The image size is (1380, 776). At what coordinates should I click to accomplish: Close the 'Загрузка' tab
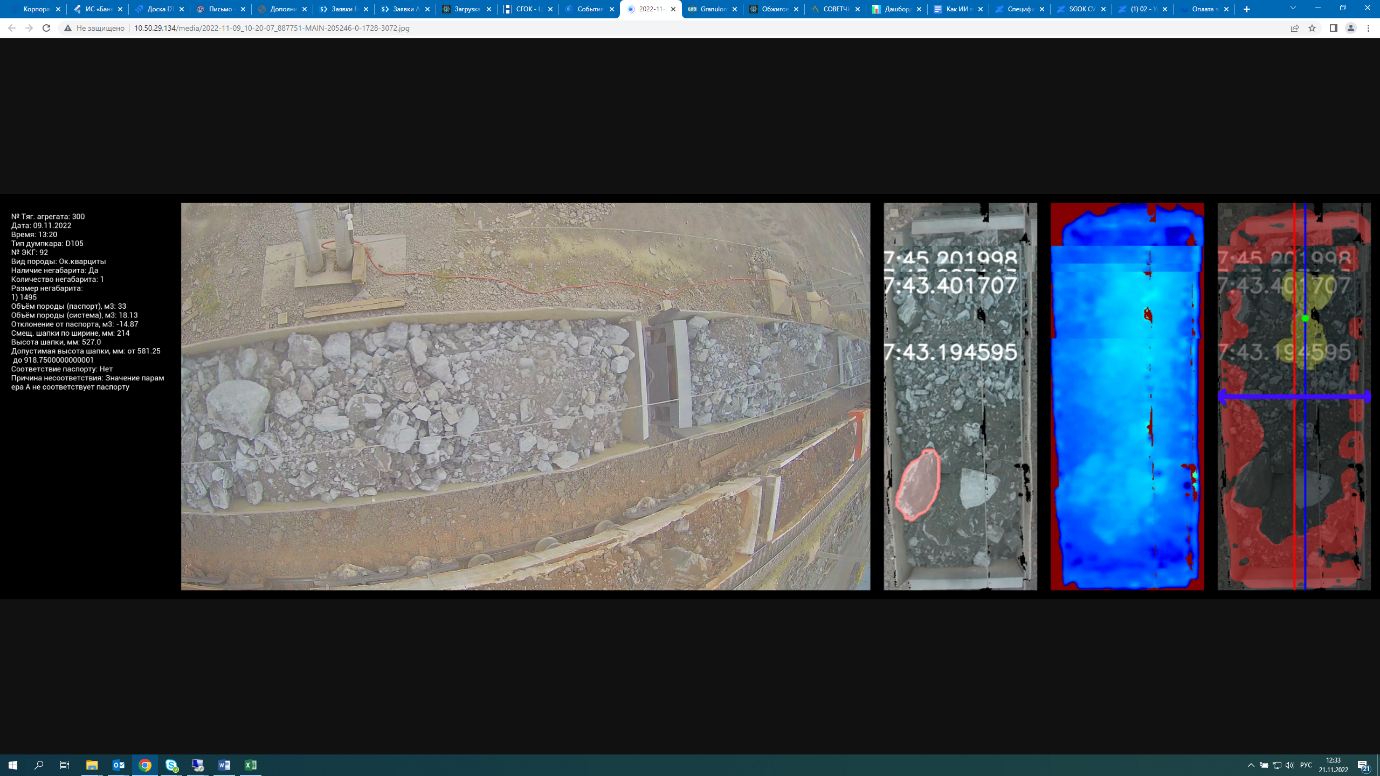coord(489,9)
